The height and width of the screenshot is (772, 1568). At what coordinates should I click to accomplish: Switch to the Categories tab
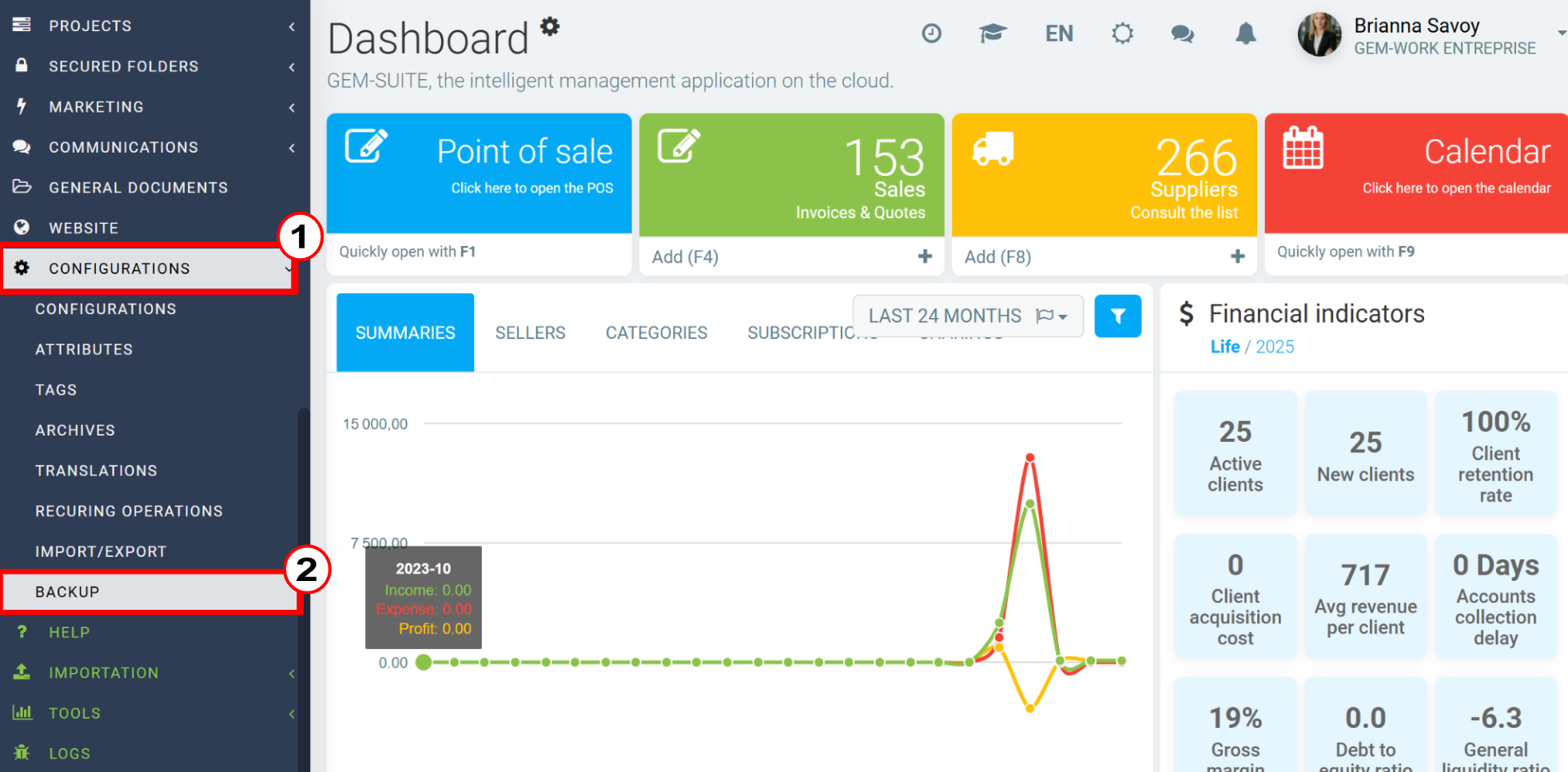click(x=656, y=332)
